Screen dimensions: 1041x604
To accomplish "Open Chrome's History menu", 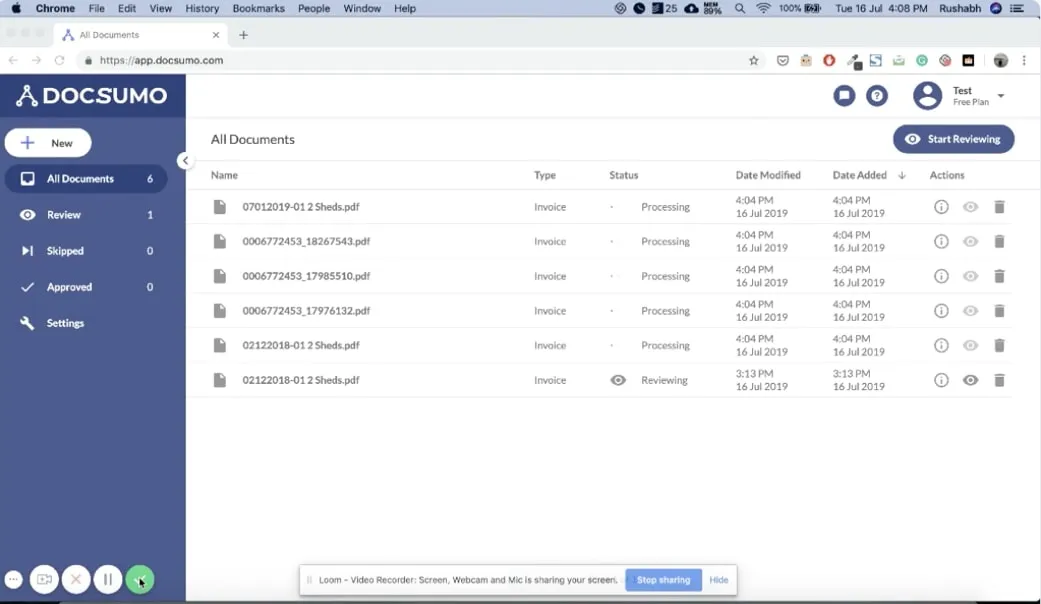I will coord(202,9).
